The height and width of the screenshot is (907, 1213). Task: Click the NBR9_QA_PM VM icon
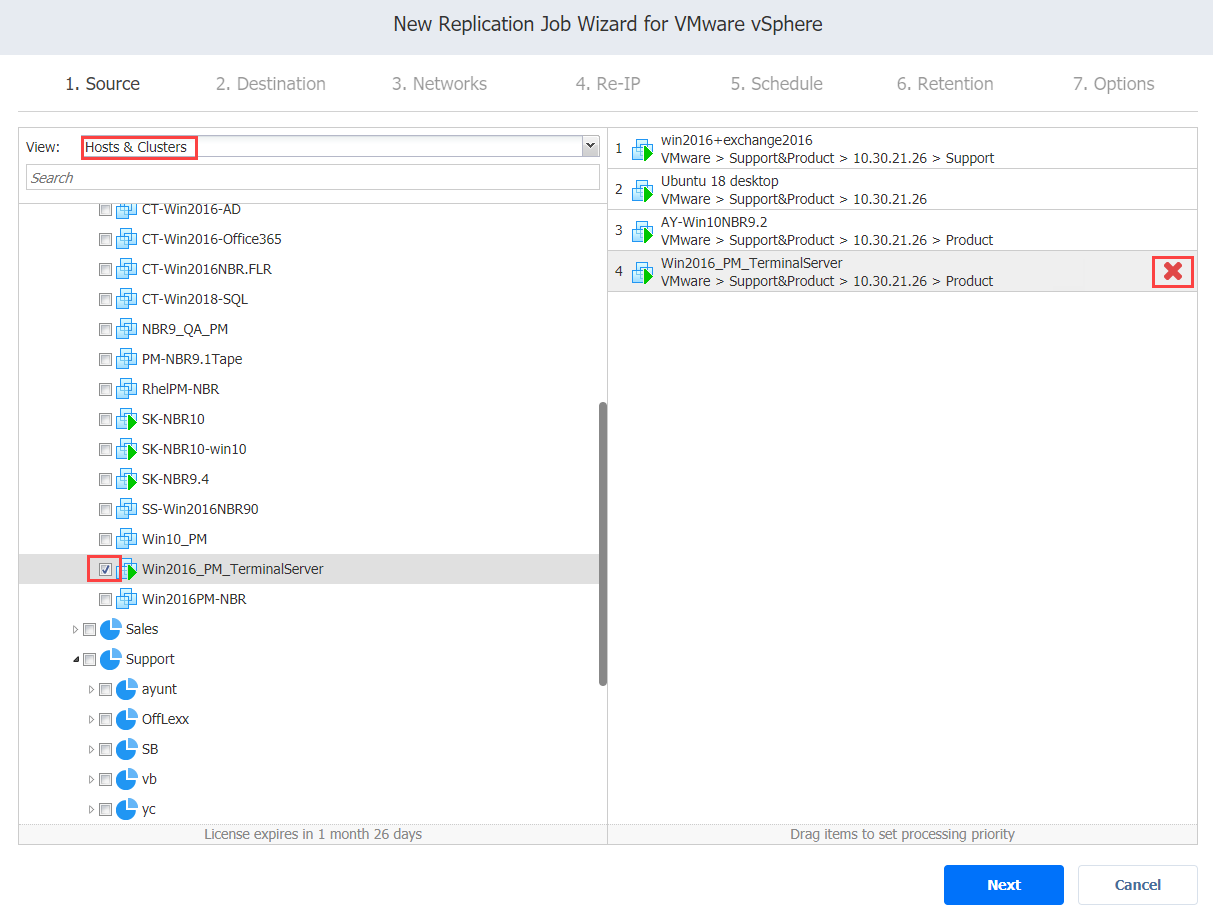coord(126,330)
